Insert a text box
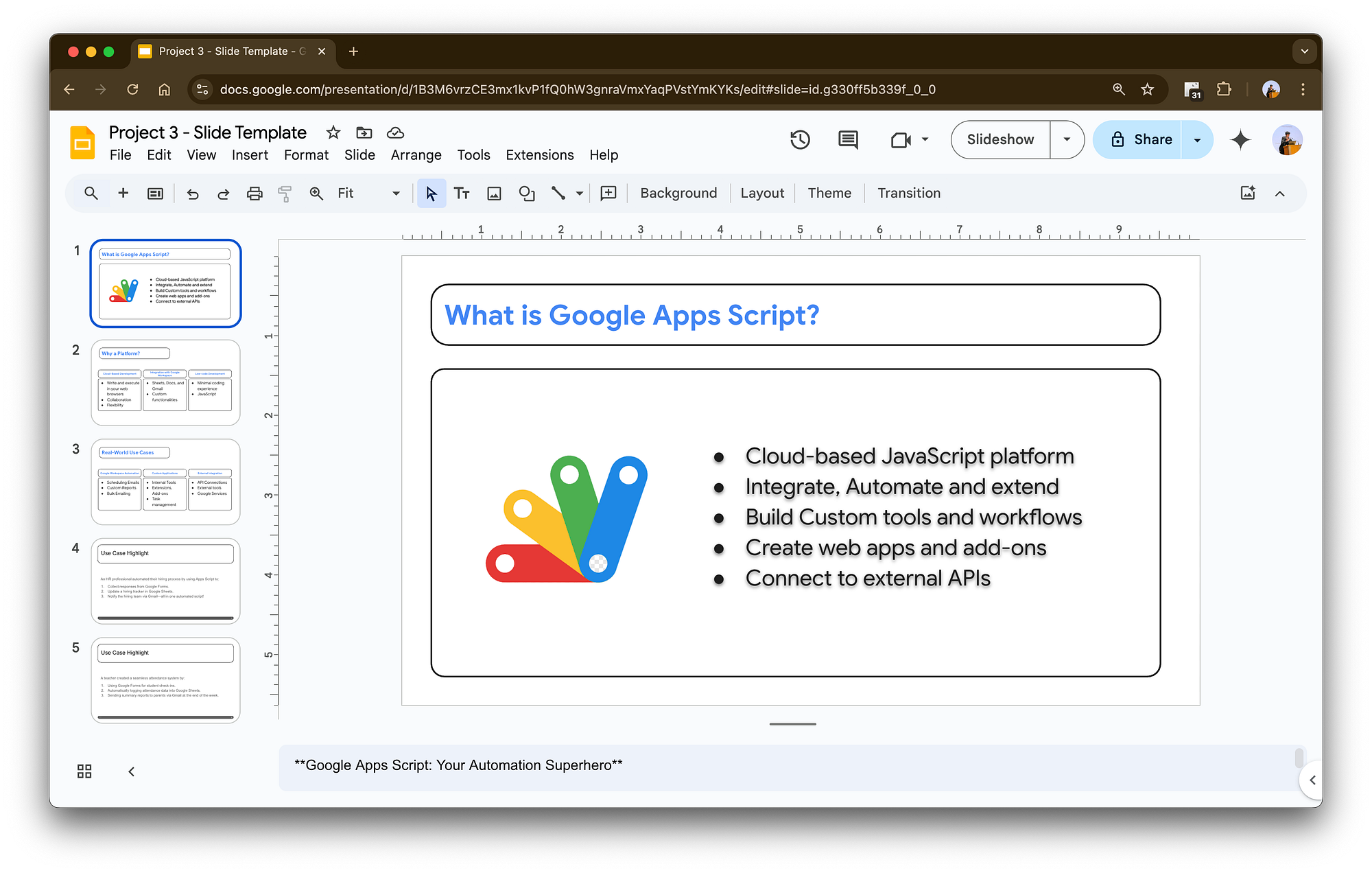 tap(462, 193)
